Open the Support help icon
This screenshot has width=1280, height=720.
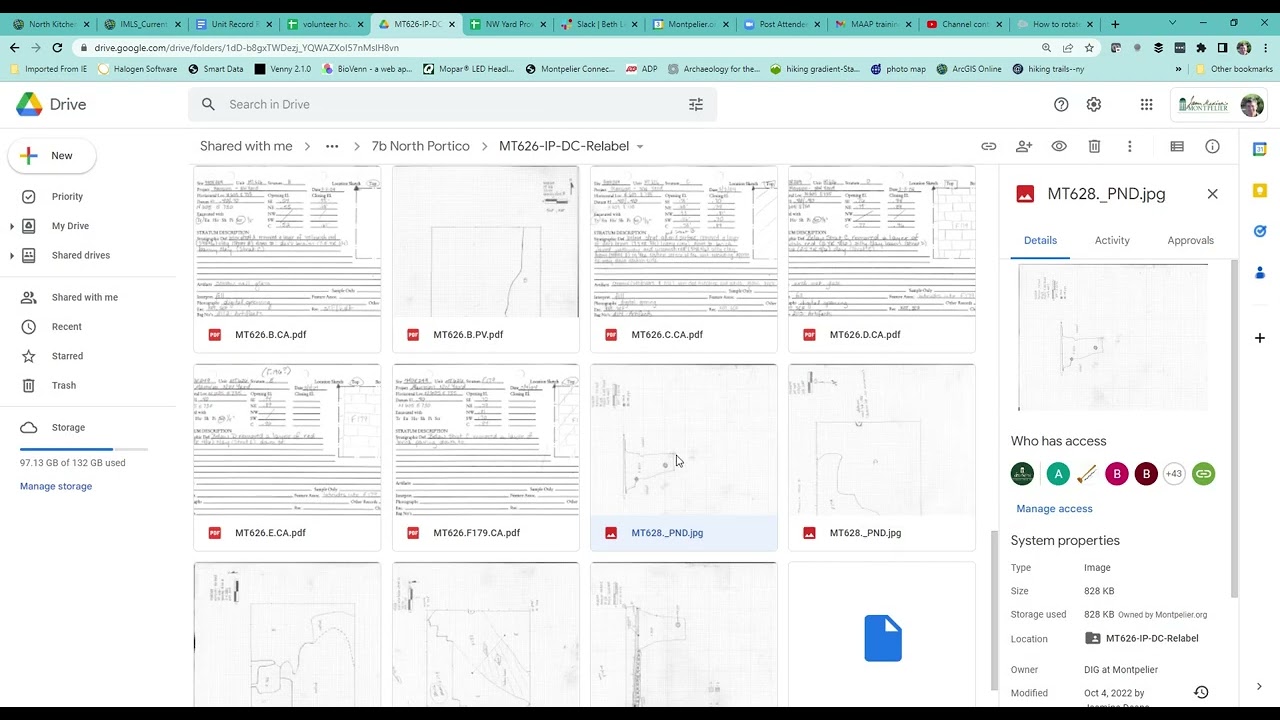point(1061,104)
